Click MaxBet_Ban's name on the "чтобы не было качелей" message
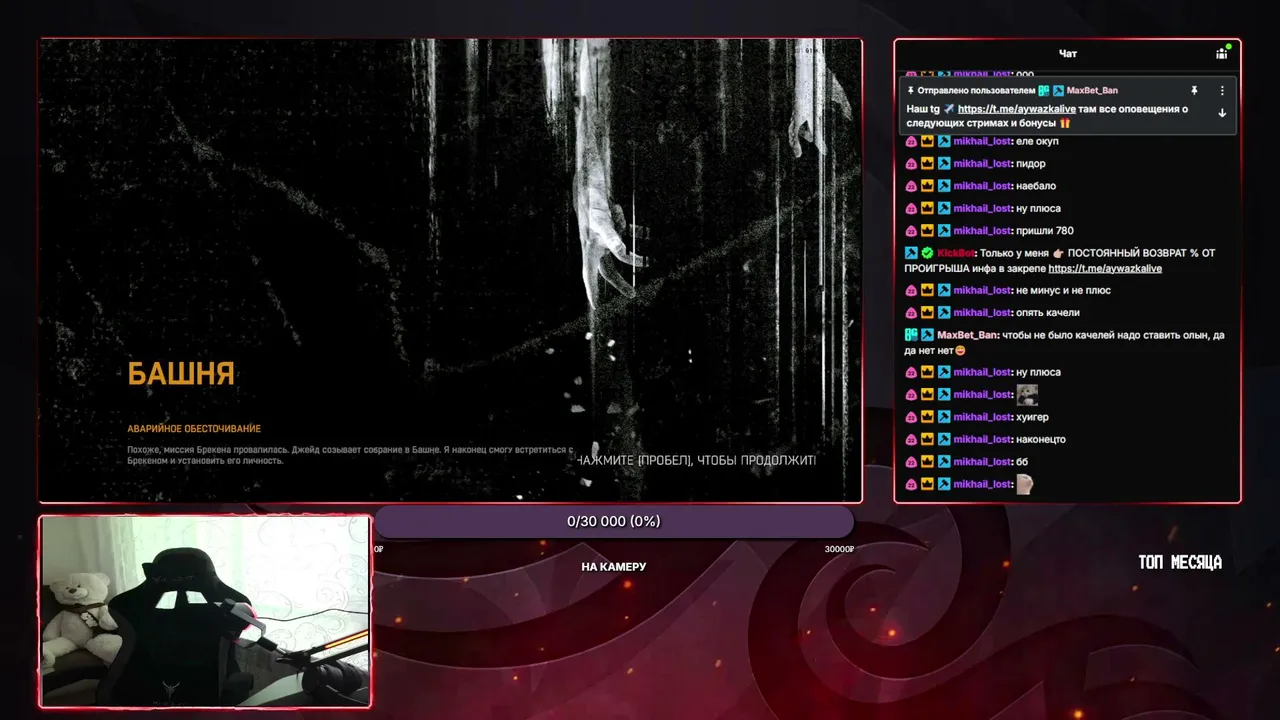This screenshot has height=720, width=1280. pyautogui.click(x=968, y=335)
